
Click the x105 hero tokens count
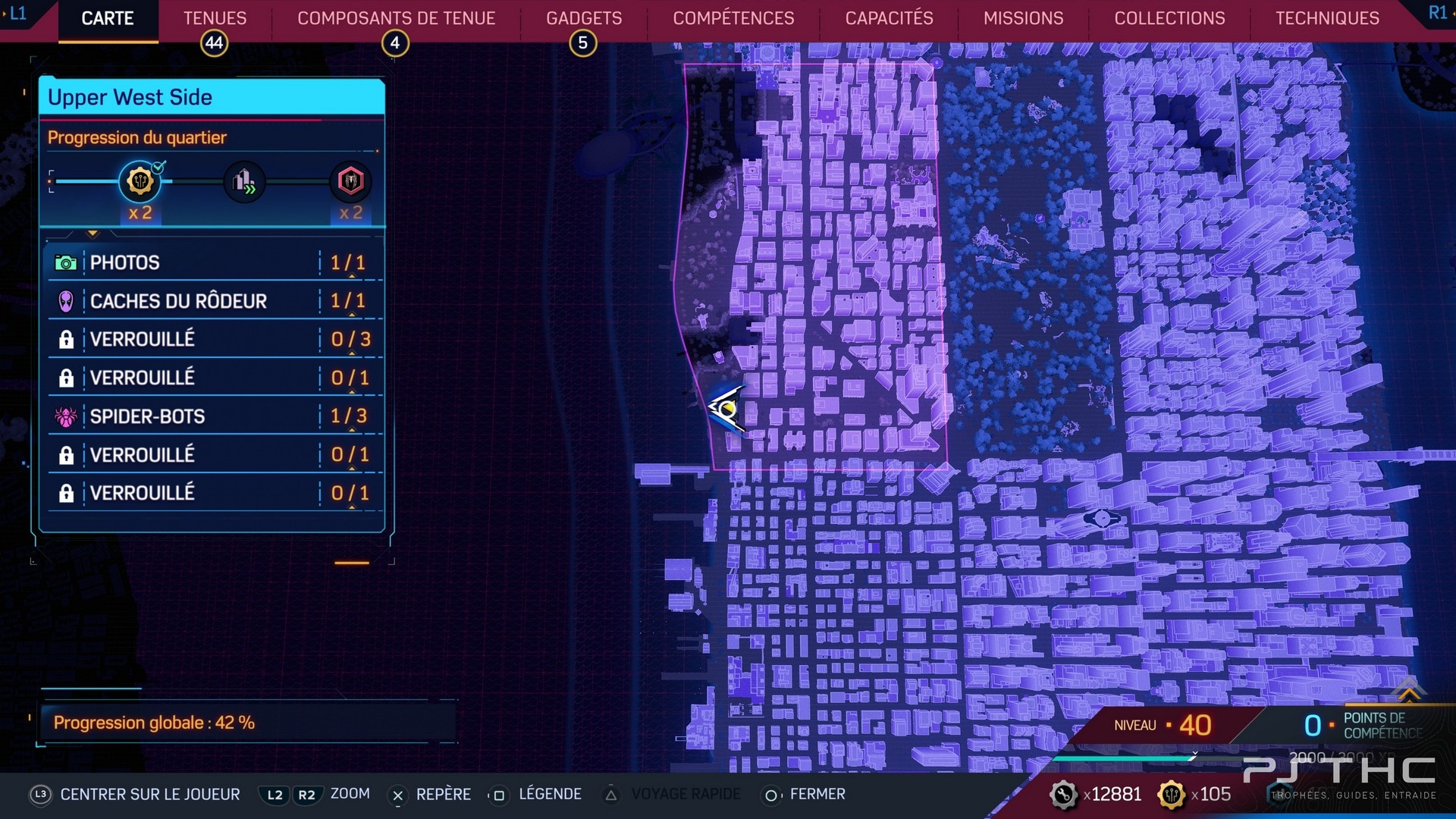coord(1211,794)
